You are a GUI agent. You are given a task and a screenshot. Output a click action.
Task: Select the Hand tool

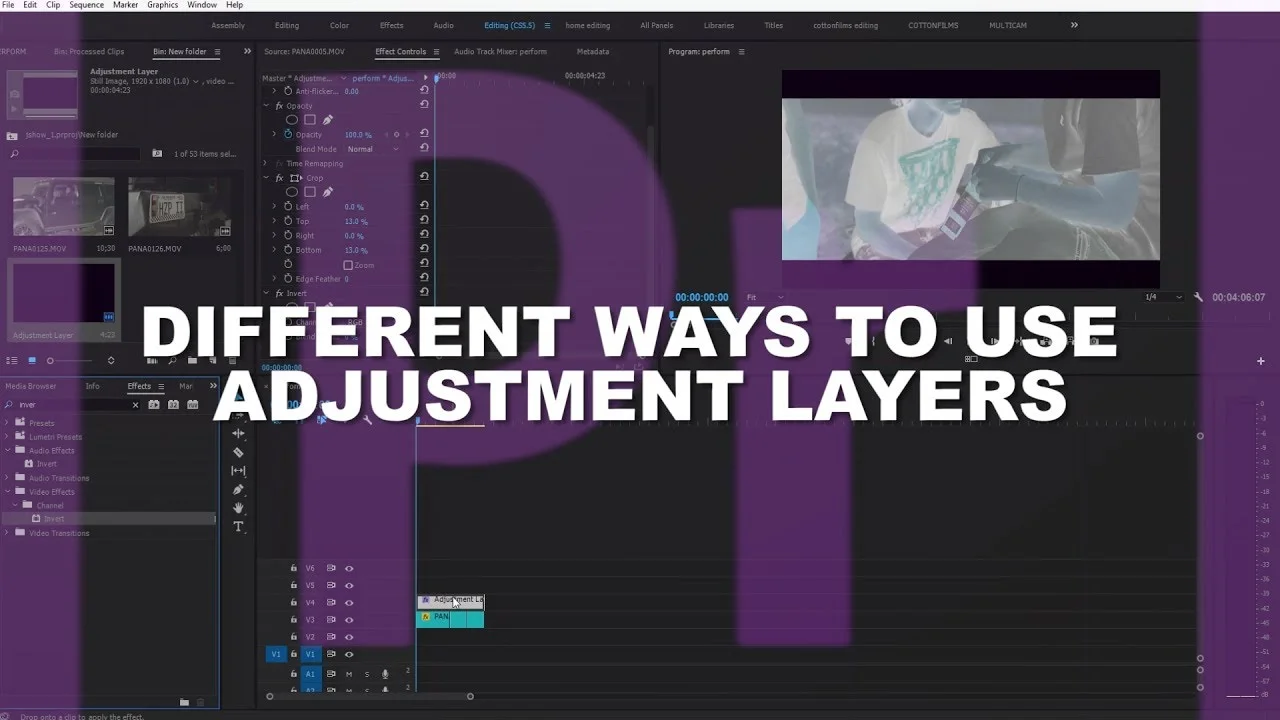coord(238,508)
